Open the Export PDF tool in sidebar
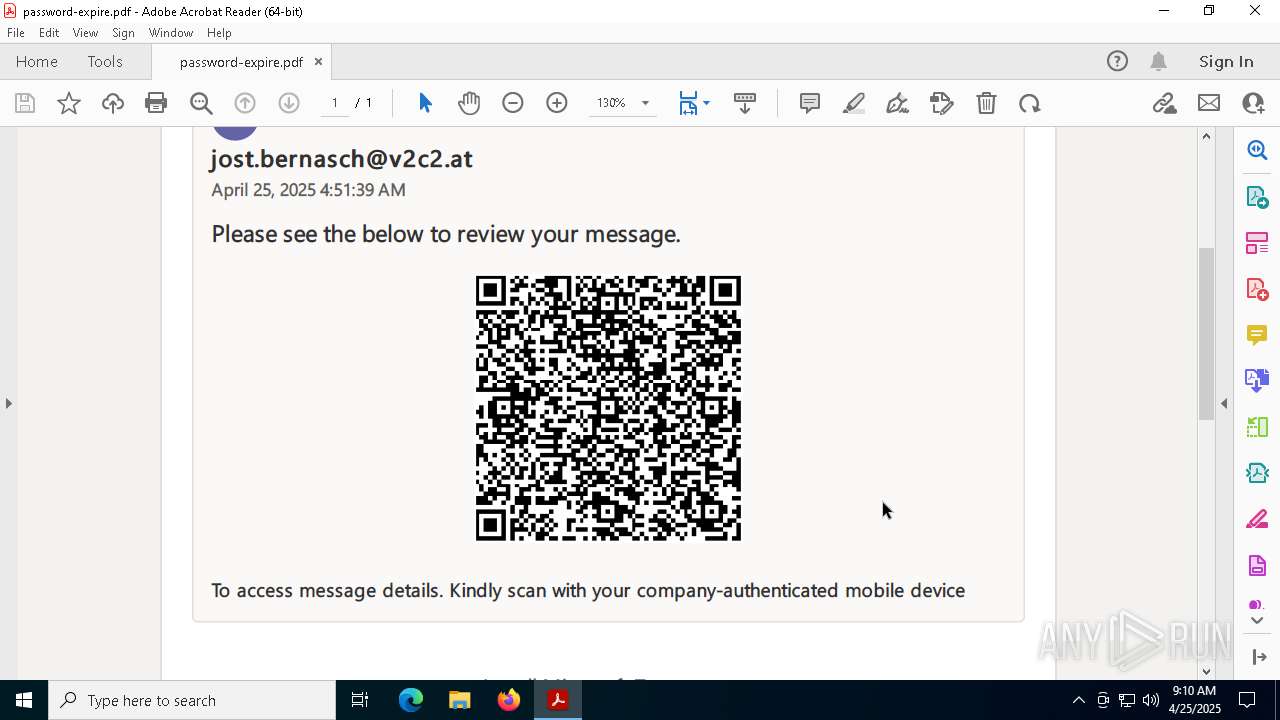 [x=1257, y=196]
